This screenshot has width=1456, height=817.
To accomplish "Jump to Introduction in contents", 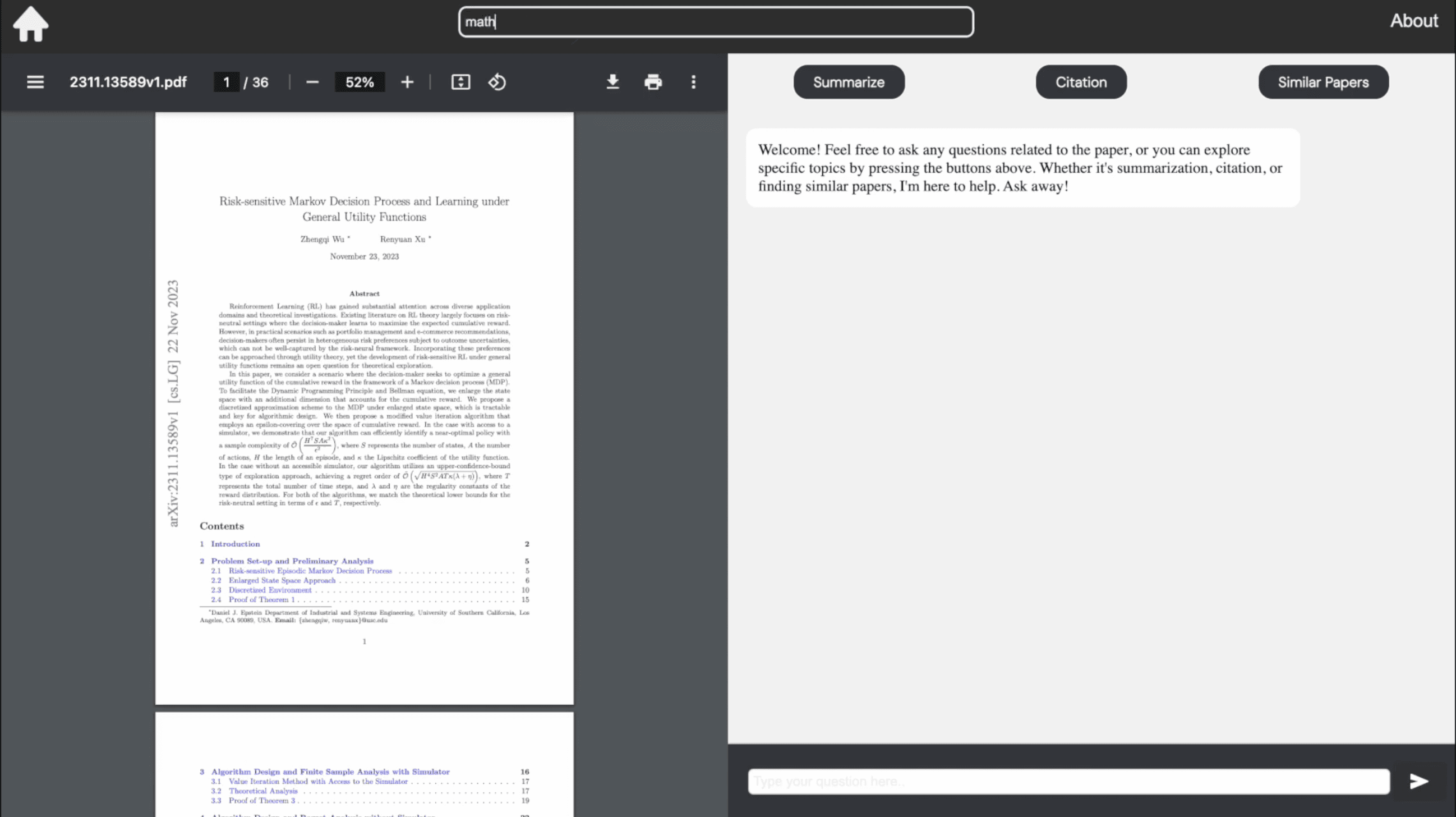I will coord(235,544).
